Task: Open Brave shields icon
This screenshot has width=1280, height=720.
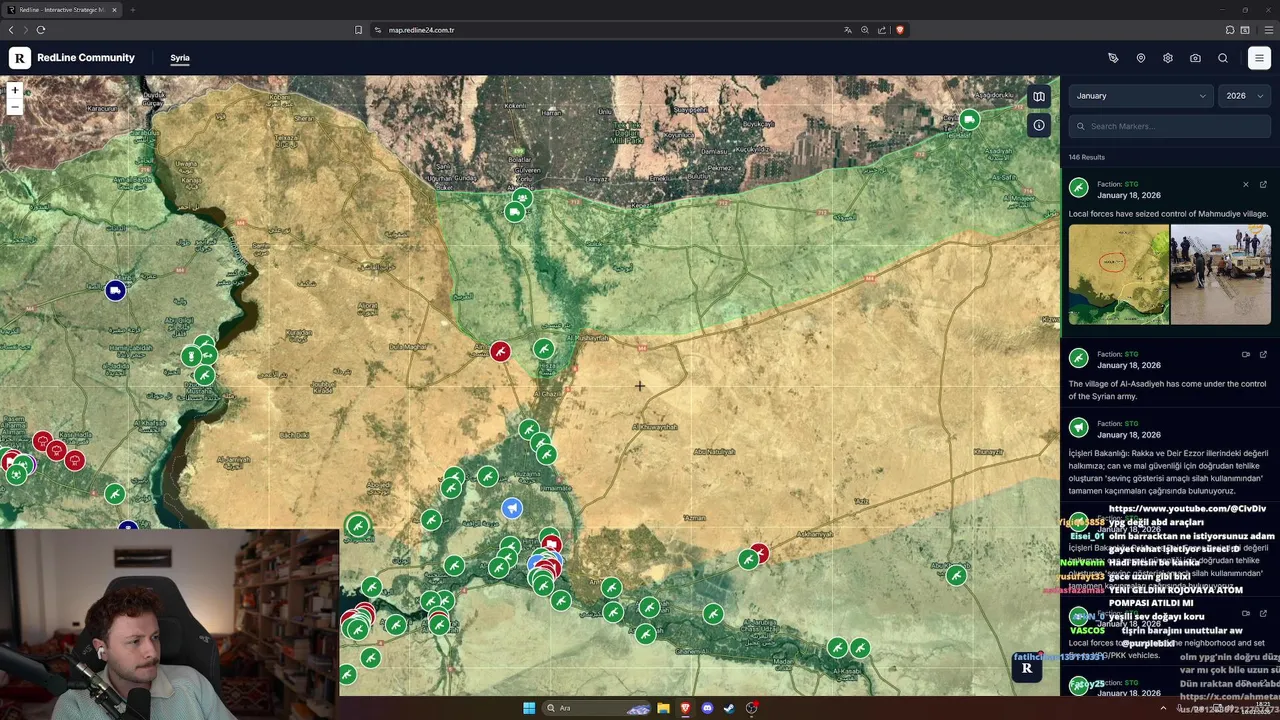Action: pos(900,30)
